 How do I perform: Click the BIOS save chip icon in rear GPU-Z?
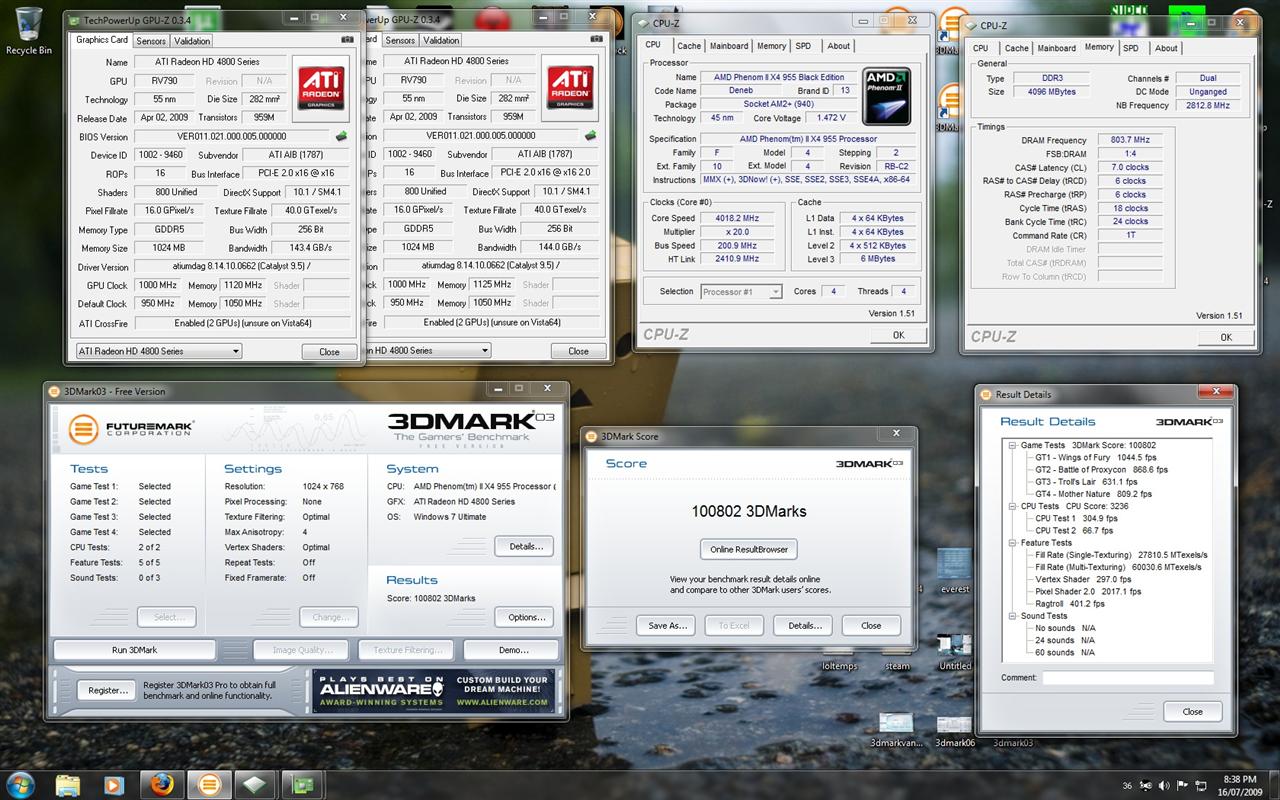point(590,136)
